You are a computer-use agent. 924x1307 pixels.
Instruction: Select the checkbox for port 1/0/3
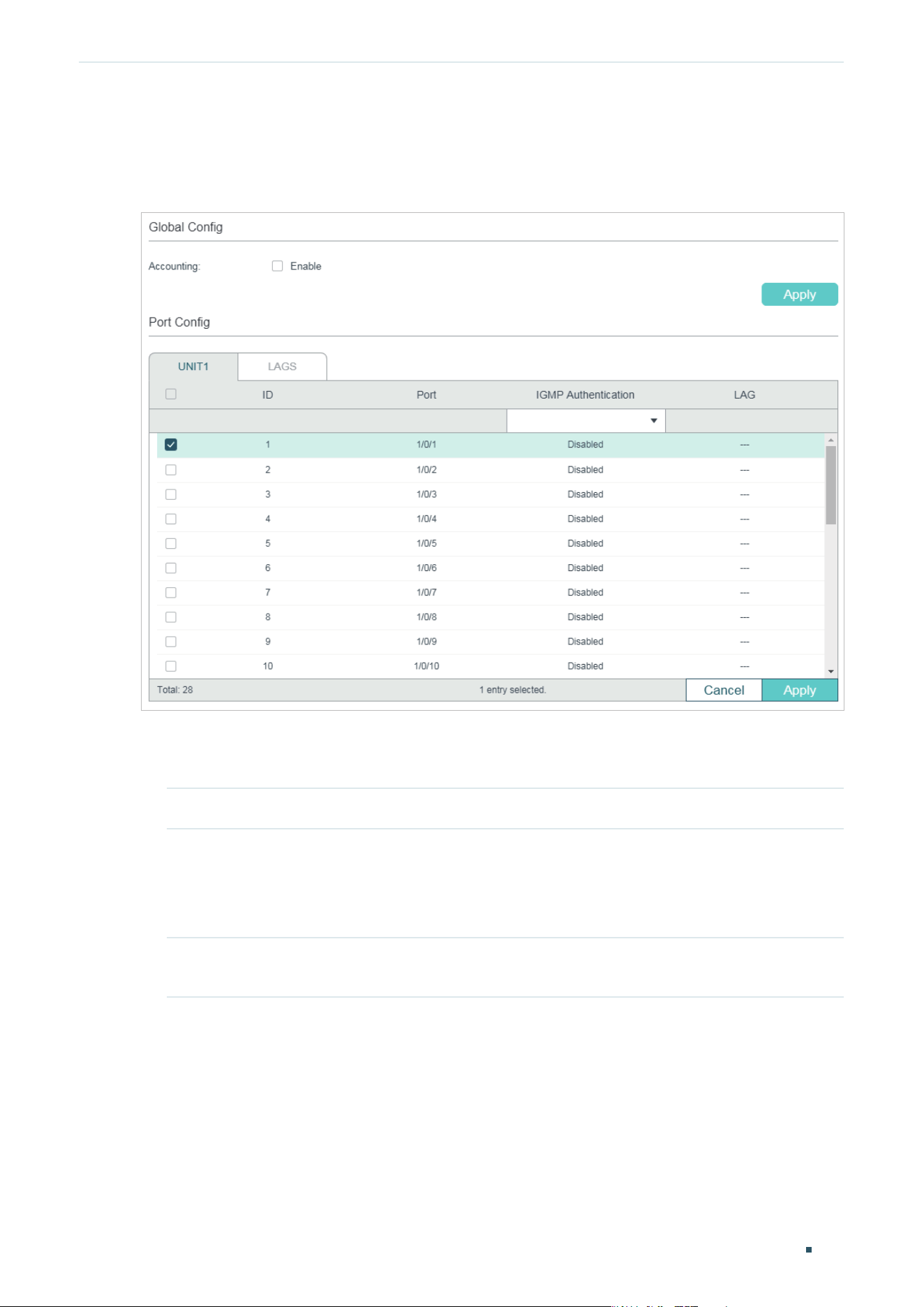tap(171, 494)
